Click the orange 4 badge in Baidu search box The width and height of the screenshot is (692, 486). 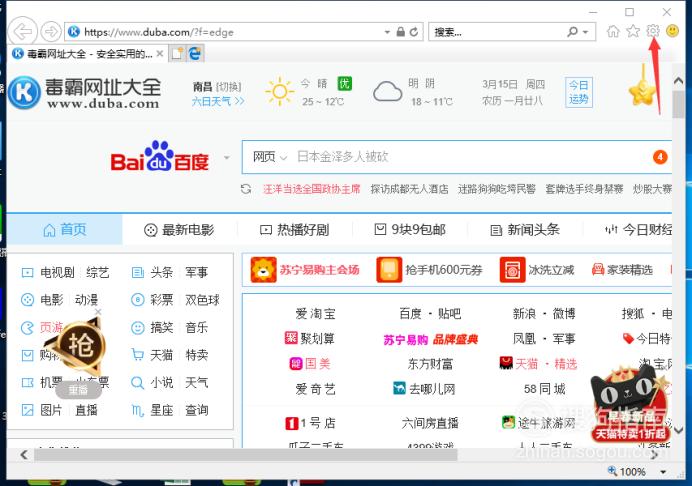click(x=660, y=157)
